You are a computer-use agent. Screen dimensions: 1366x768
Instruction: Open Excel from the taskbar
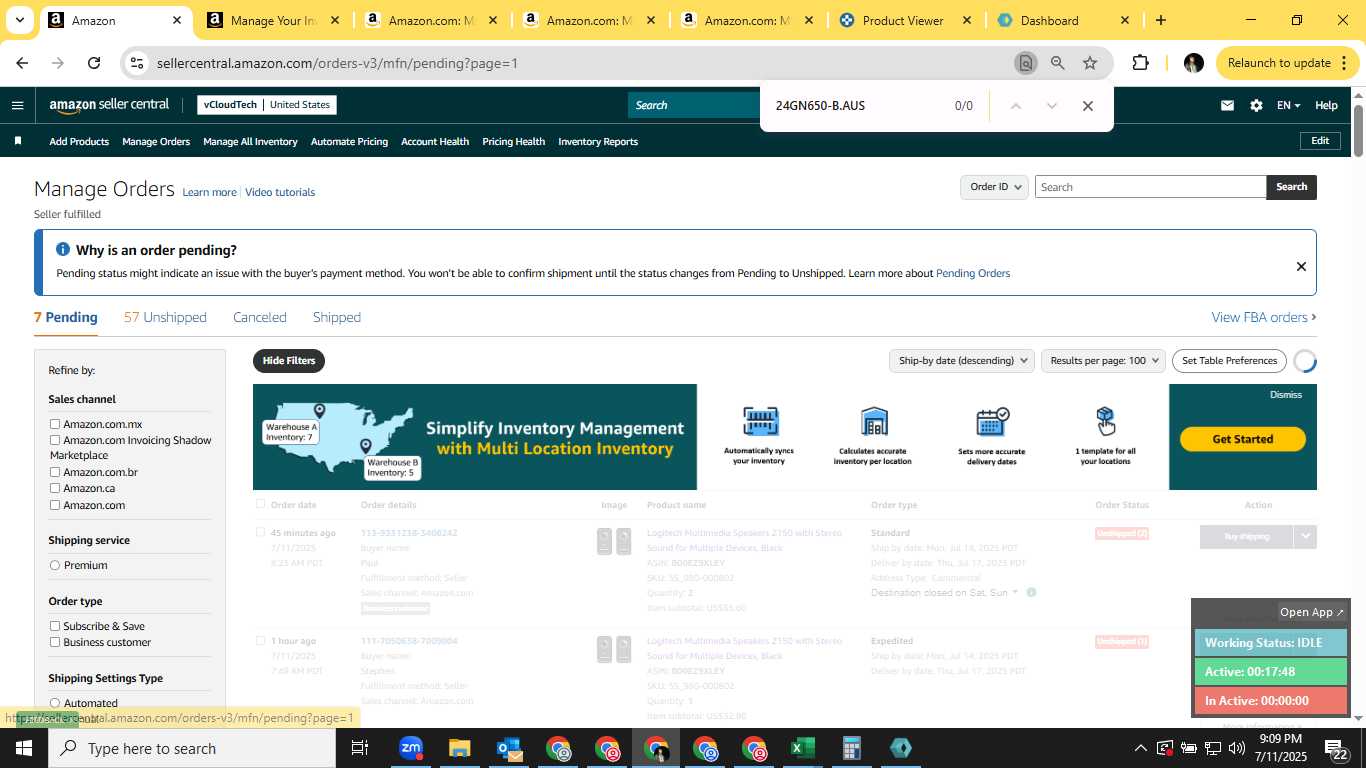[802, 748]
